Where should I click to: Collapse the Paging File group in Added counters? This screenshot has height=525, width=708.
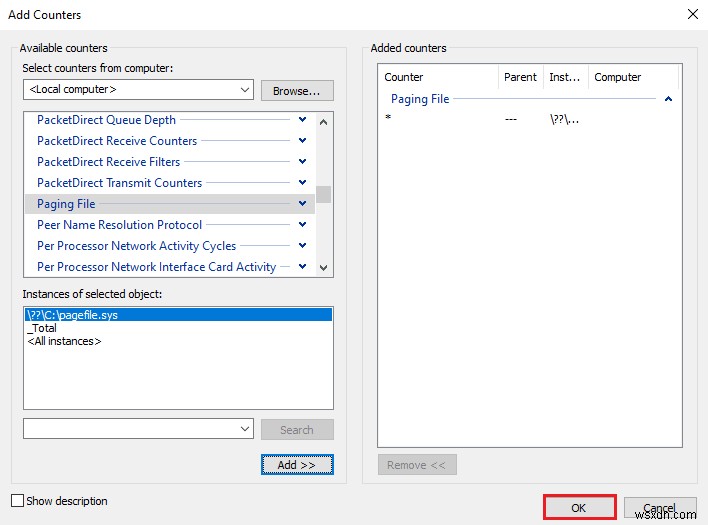[668, 99]
